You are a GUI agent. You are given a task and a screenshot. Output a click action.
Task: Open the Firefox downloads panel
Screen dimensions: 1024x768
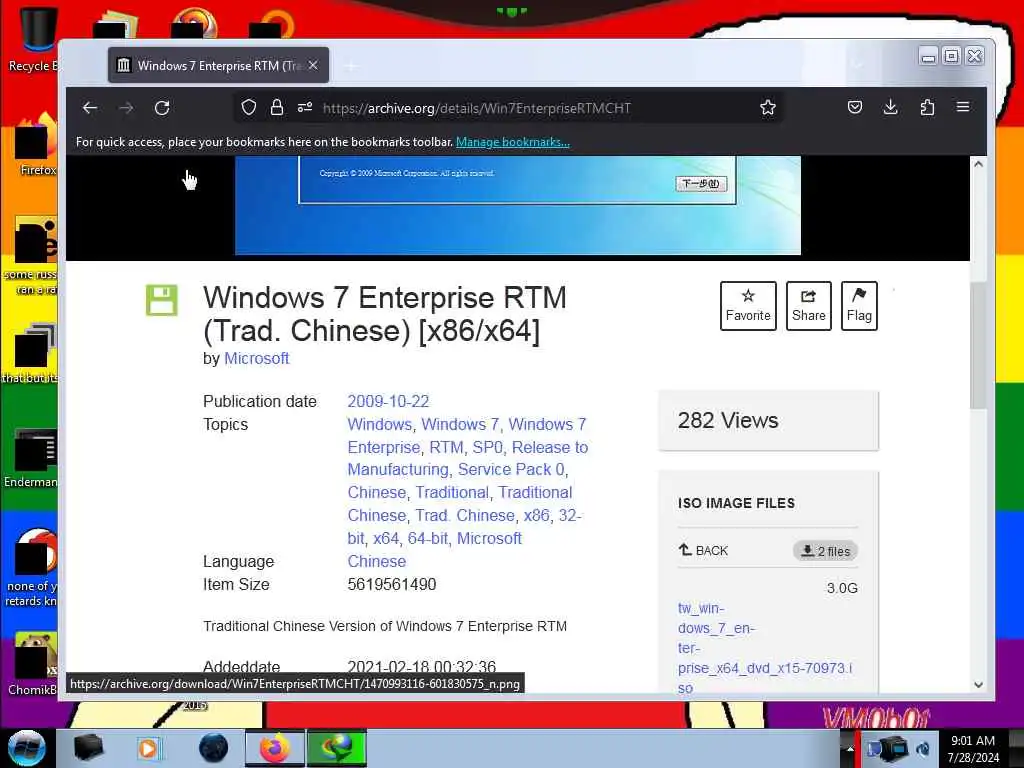coord(890,108)
